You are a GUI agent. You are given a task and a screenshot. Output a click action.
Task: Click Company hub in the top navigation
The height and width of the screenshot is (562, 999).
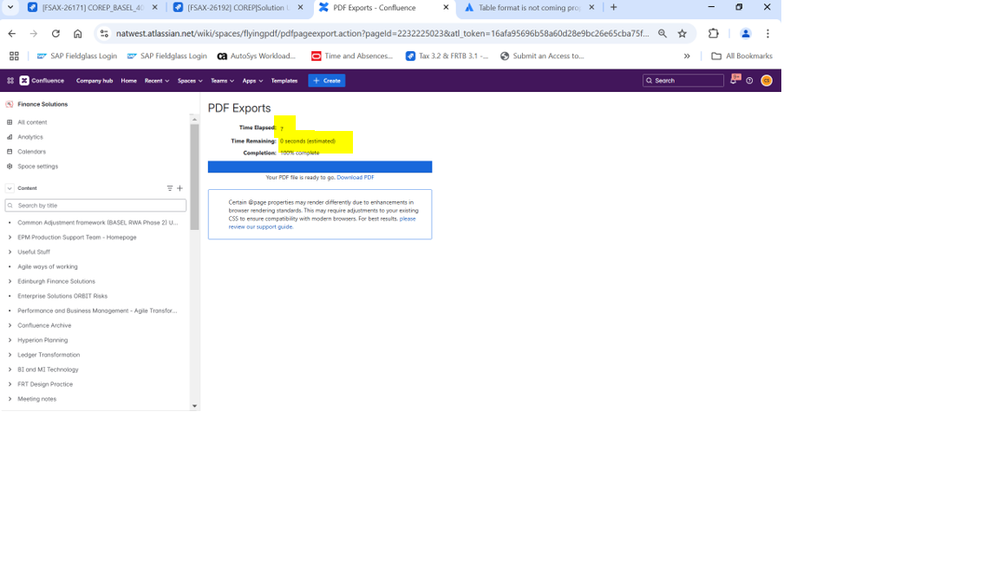pyautogui.click(x=94, y=80)
